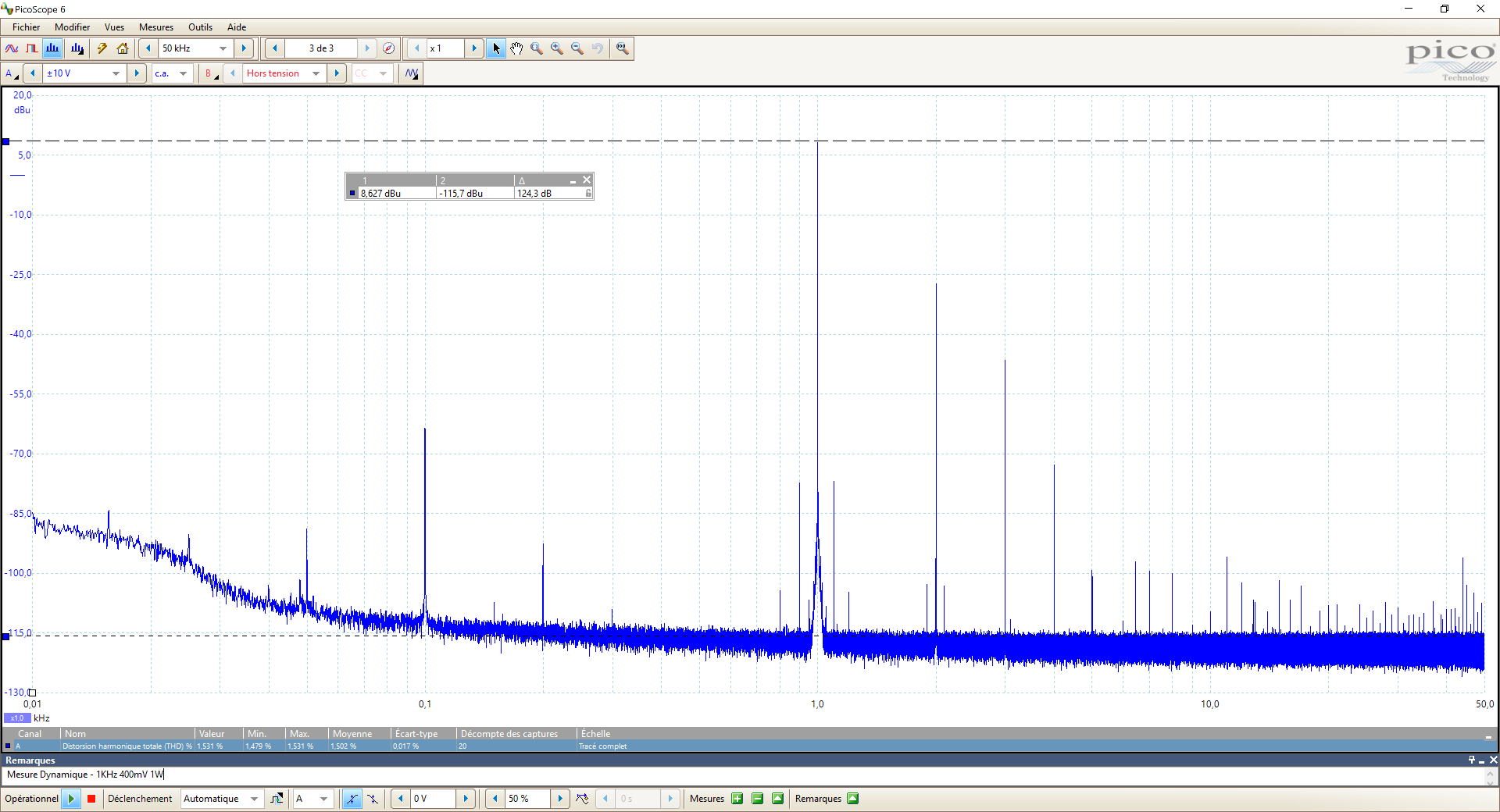Click the x1 zoom factor field
Screen dimensions: 1500x812
(x=445, y=48)
